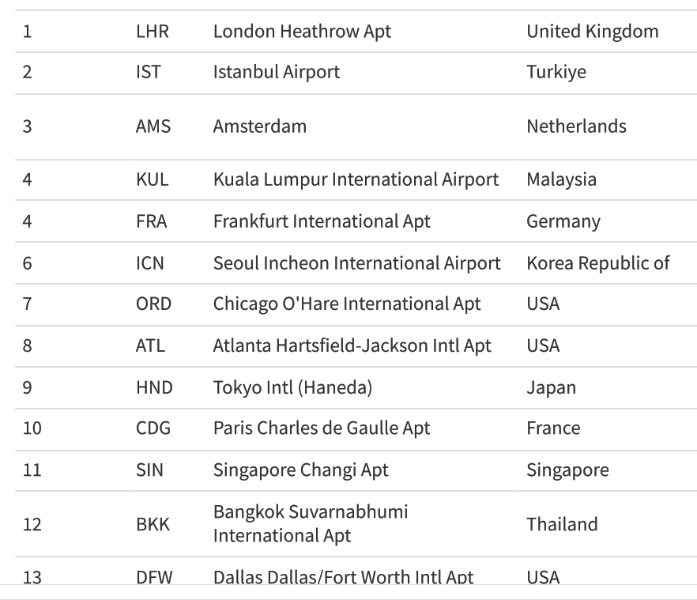
Task: Select Seoul Incheon International Airport name
Action: tap(356, 263)
